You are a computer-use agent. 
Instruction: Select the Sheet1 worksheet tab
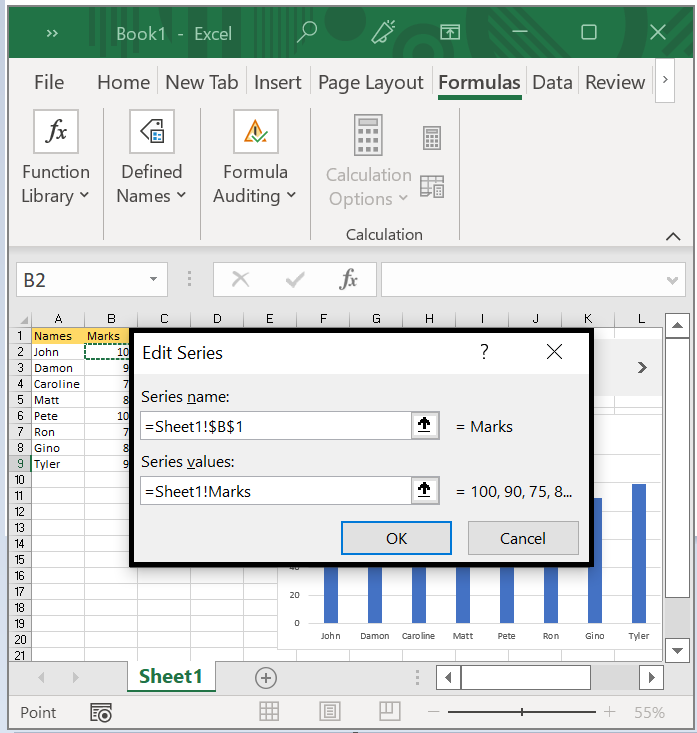171,676
